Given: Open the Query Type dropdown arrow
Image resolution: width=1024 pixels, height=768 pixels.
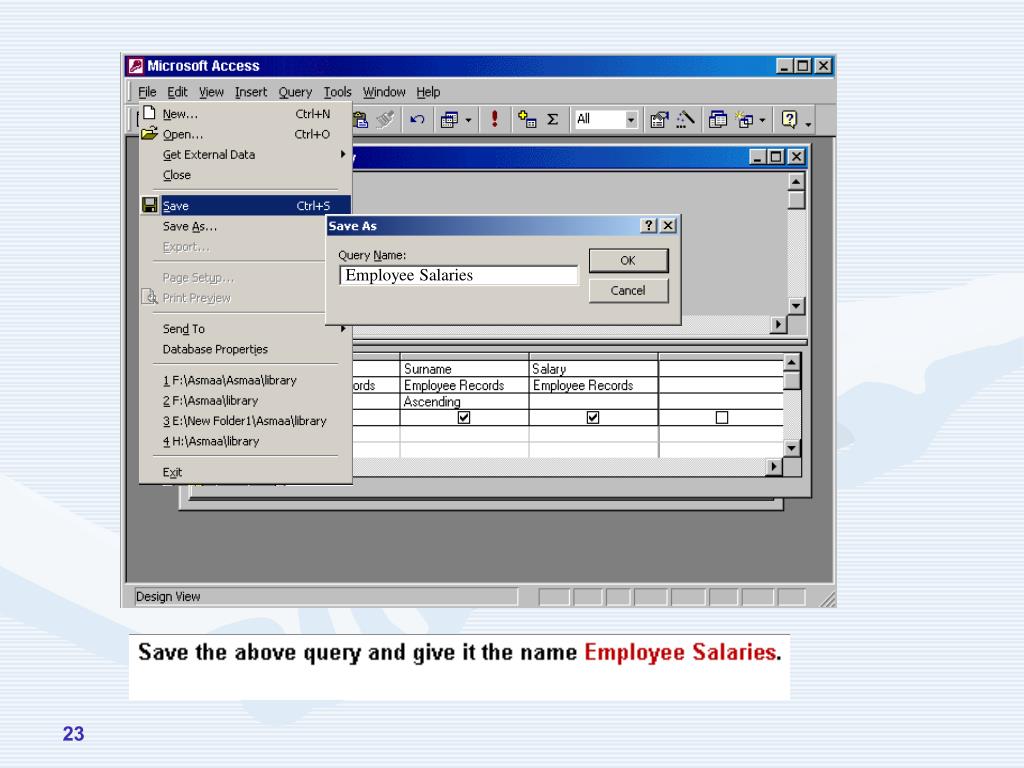Looking at the screenshot, I should click(468, 120).
